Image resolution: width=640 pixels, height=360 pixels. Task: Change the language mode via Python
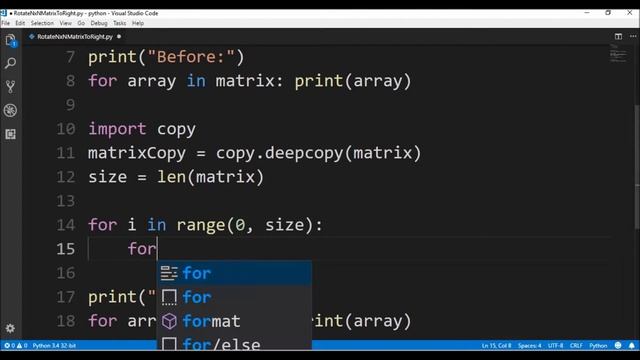click(x=598, y=346)
